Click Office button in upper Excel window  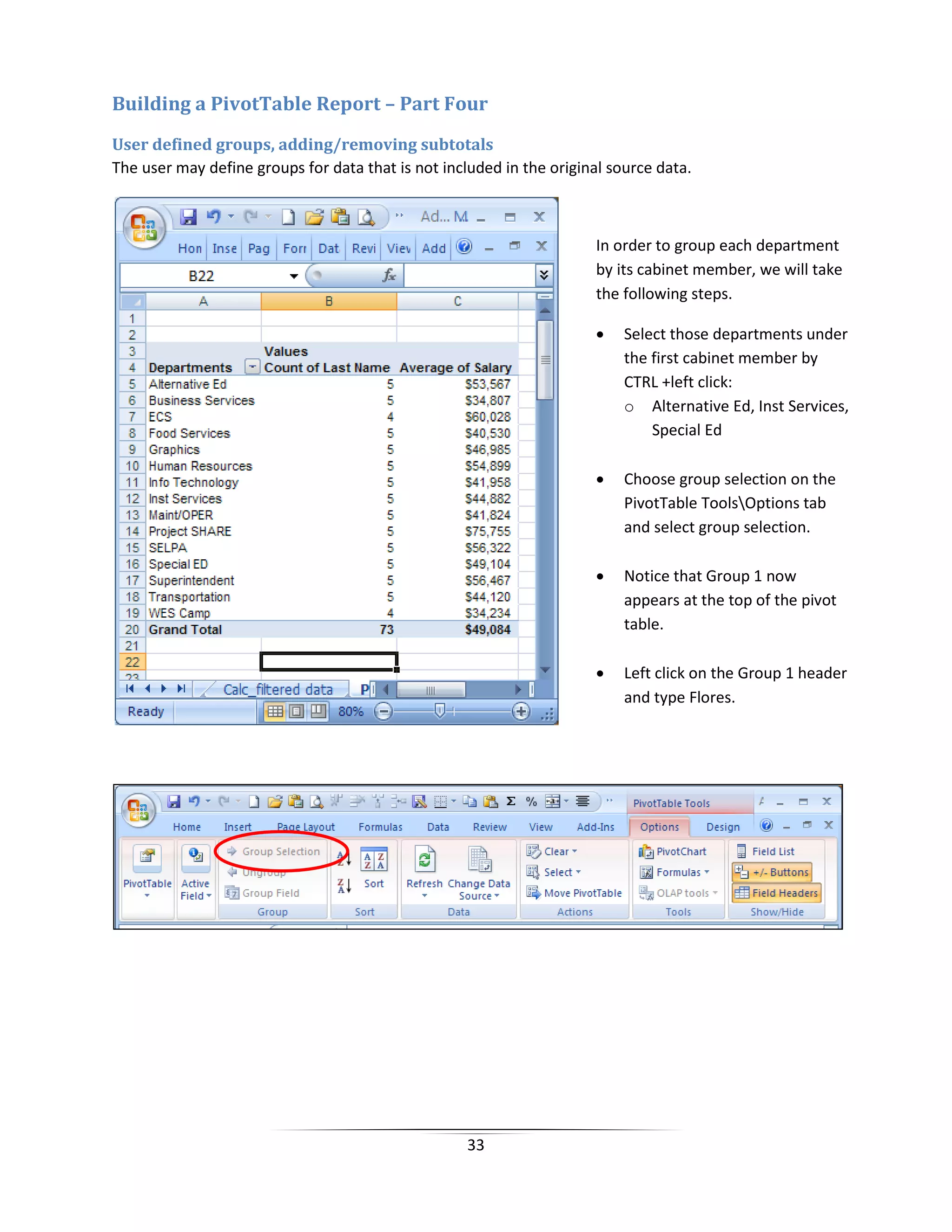[x=145, y=228]
